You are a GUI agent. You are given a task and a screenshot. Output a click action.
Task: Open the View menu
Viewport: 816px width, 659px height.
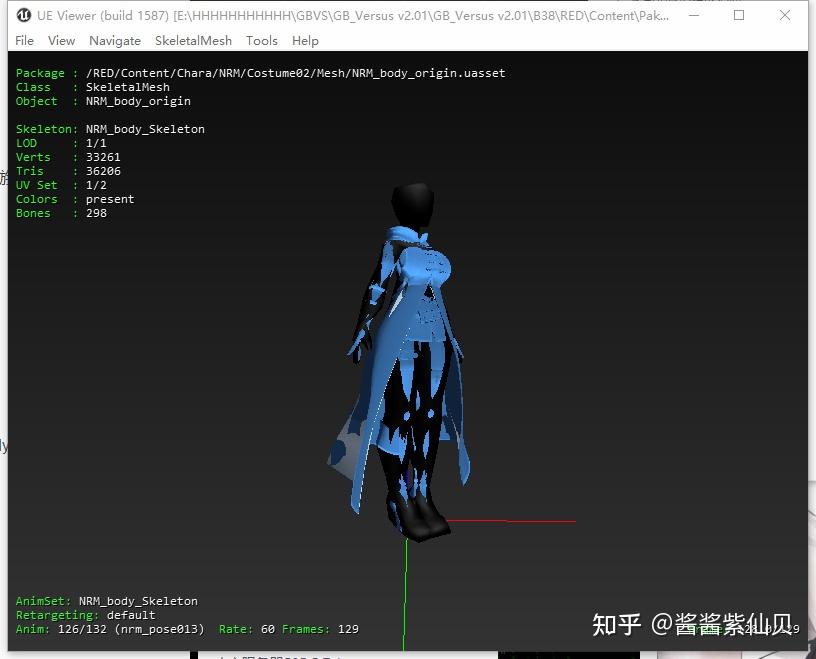[61, 41]
